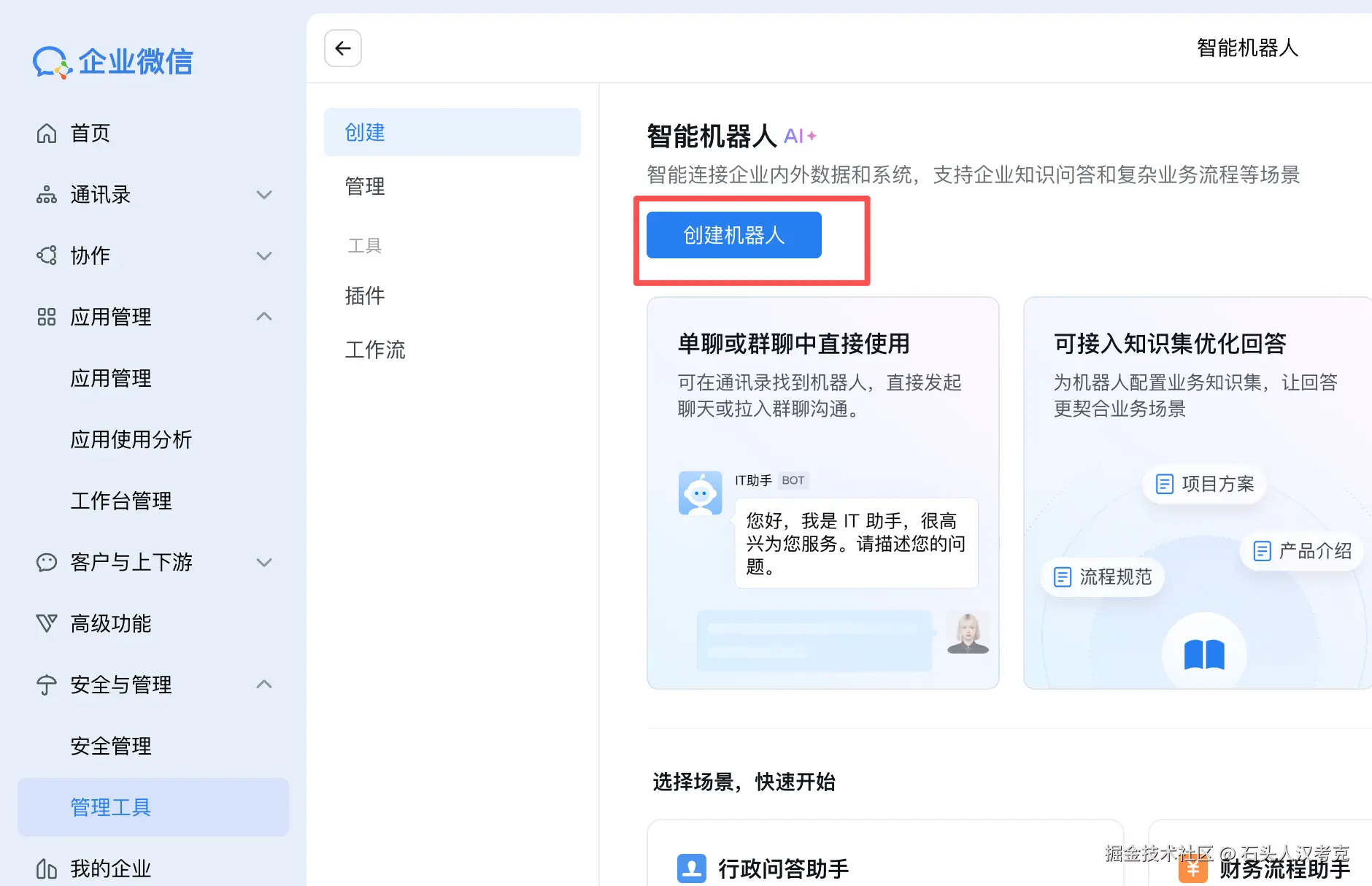Go to 首页 in sidebar
1372x886 pixels.
pos(153,134)
